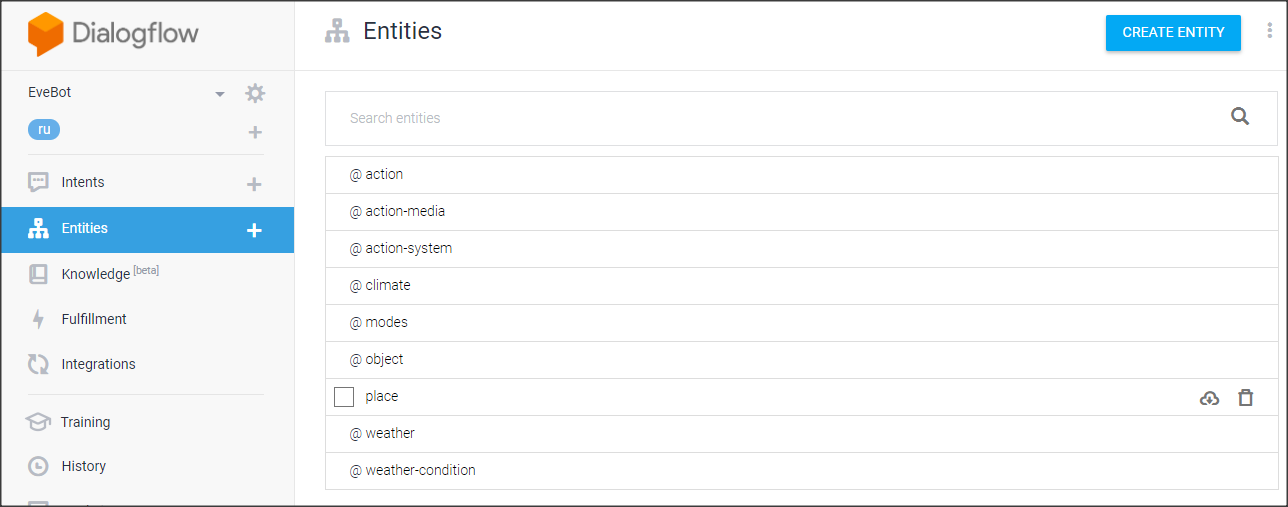Click the Dialogflow logo
Viewport: 1288px width, 507px height.
[113, 34]
